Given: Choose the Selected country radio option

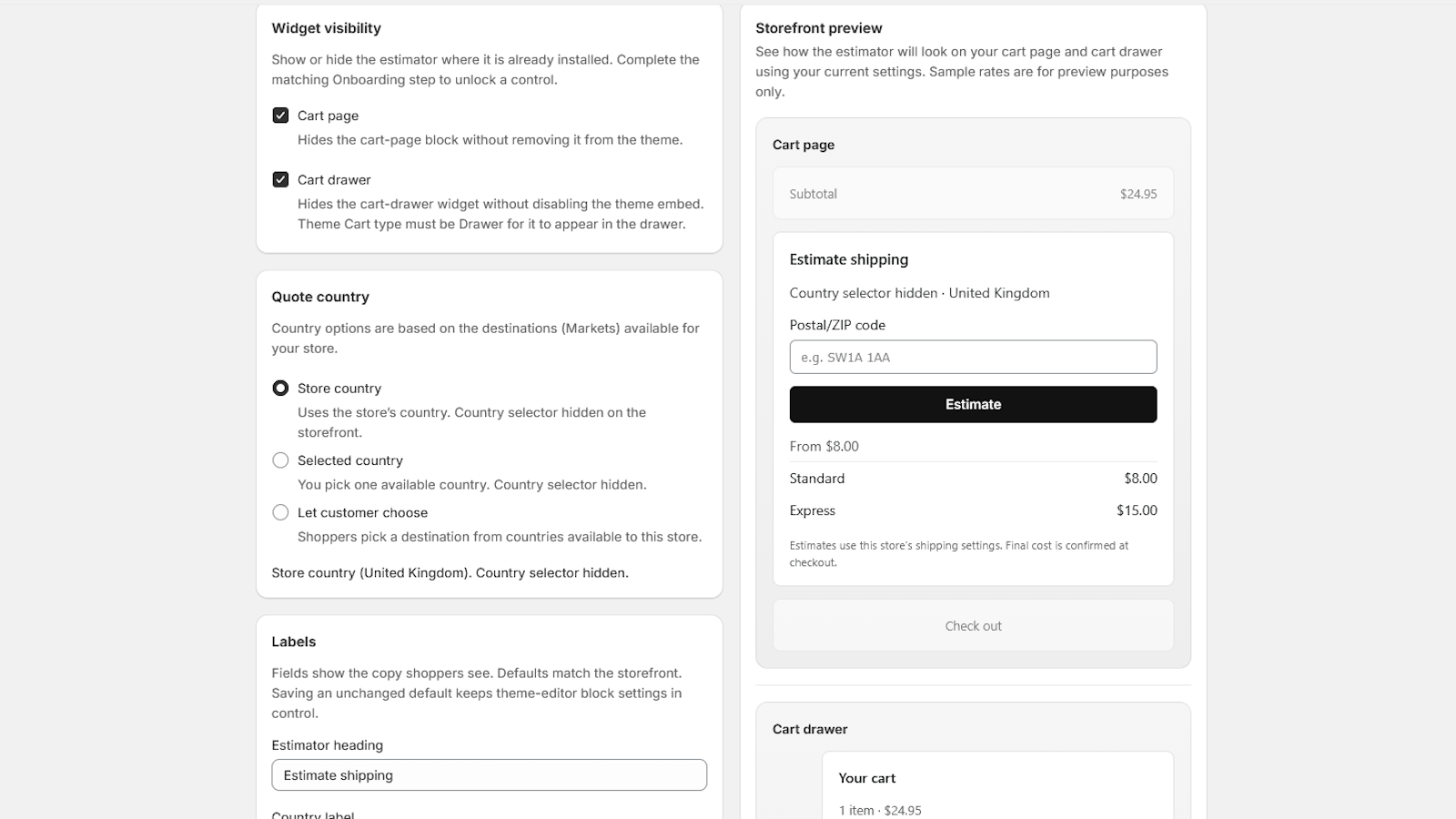Looking at the screenshot, I should click(x=280, y=460).
